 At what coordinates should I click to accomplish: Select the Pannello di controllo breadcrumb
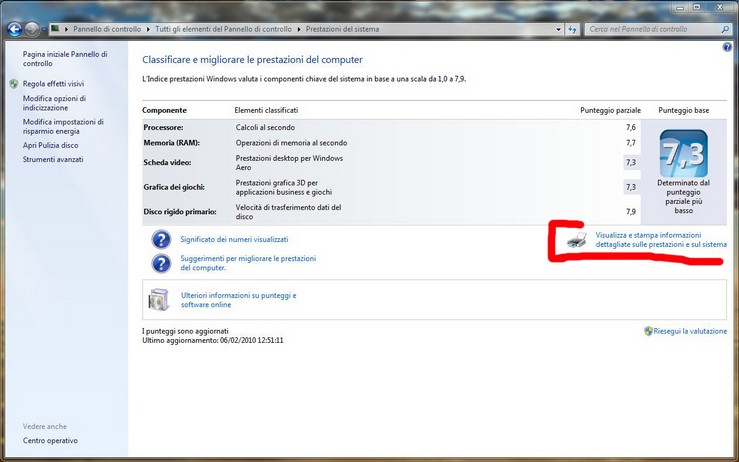click(x=107, y=29)
